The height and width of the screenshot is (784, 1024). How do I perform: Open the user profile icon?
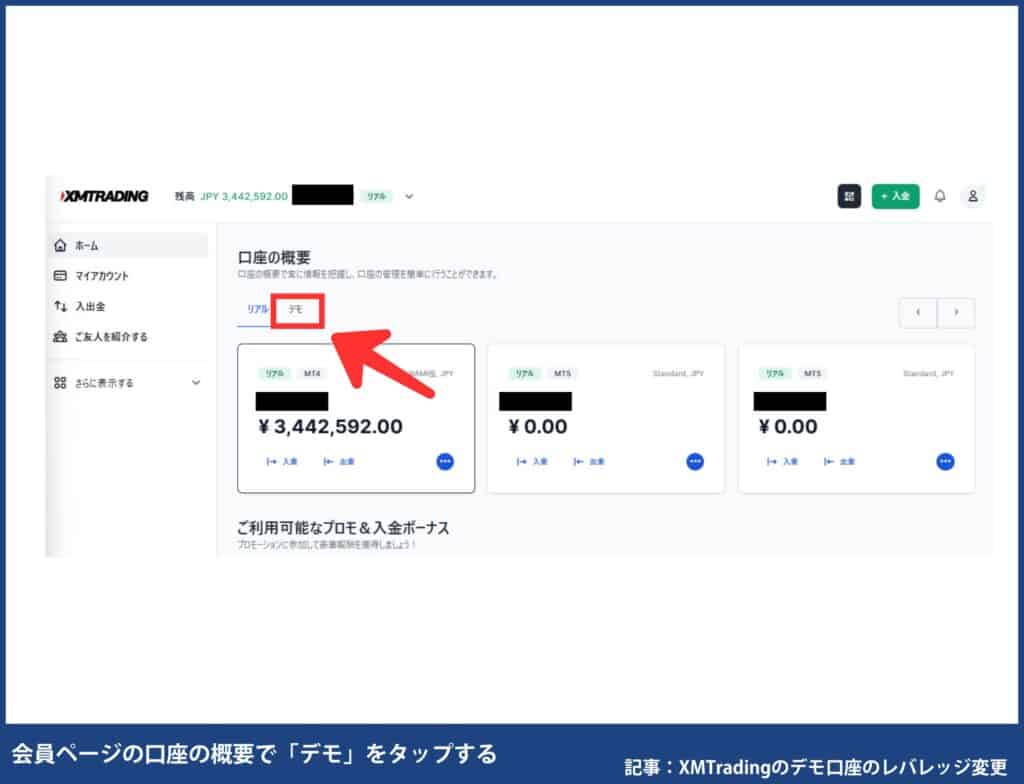coord(972,196)
